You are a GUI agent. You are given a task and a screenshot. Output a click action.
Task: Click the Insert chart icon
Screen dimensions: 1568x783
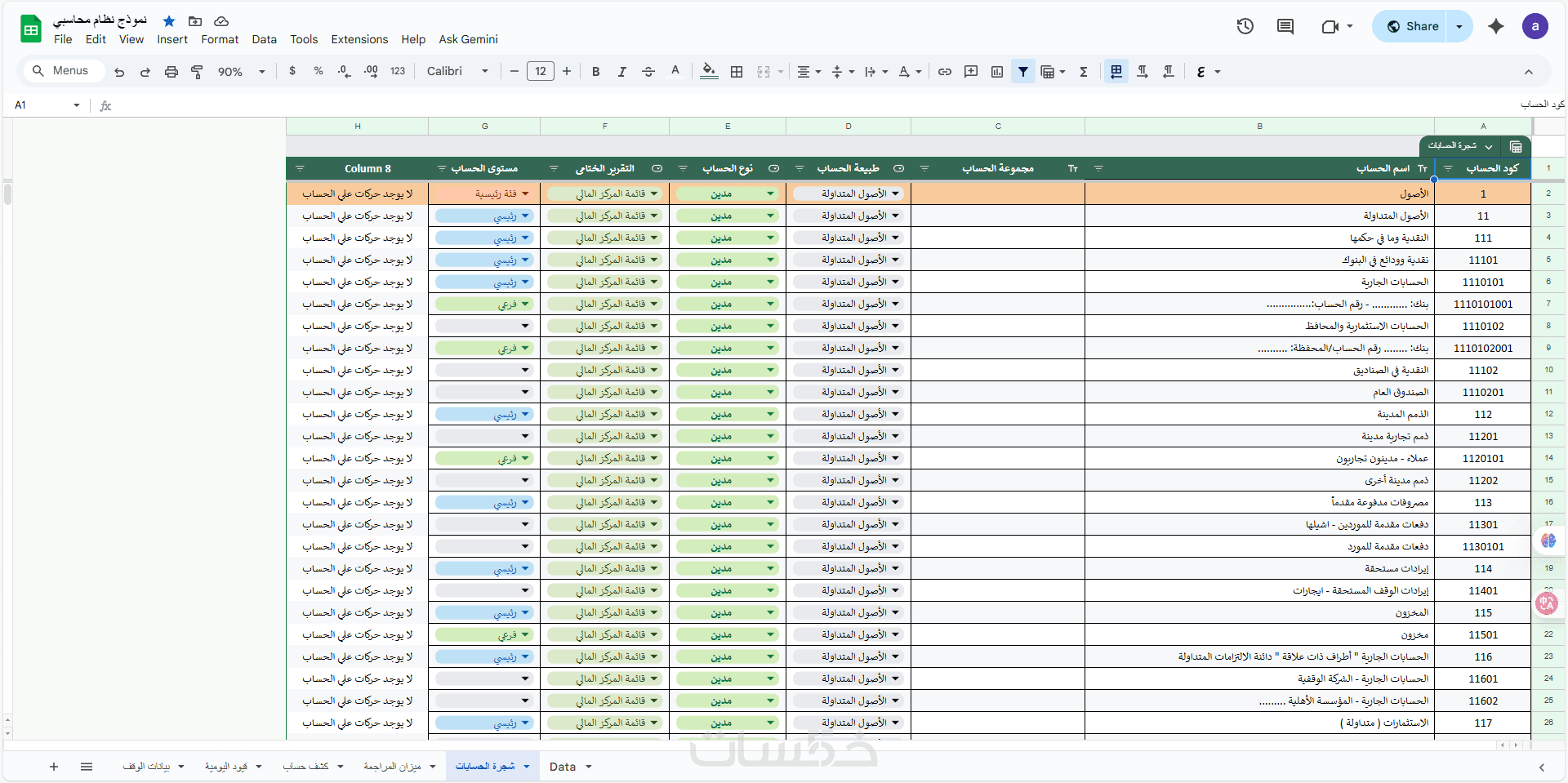[997, 72]
